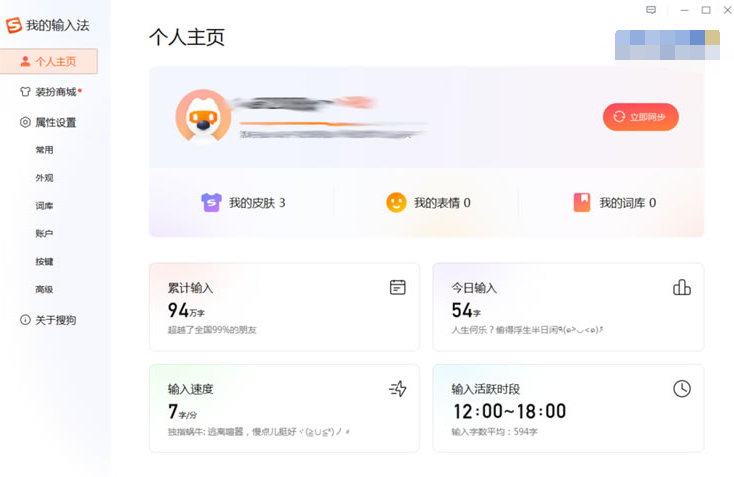Screen dimensions: 734x477
Task: Click the 立即同步 sync button
Action: (x=640, y=117)
